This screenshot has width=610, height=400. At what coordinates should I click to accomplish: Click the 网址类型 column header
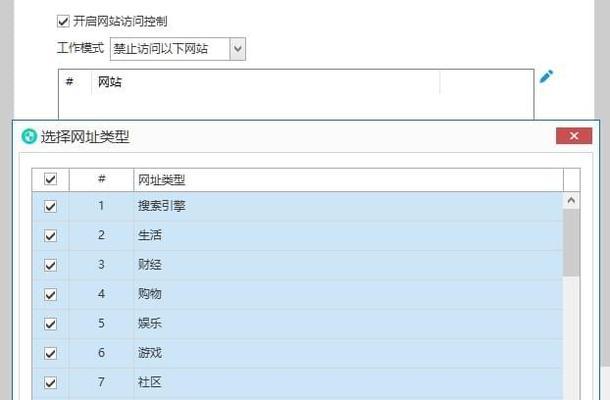(348, 180)
